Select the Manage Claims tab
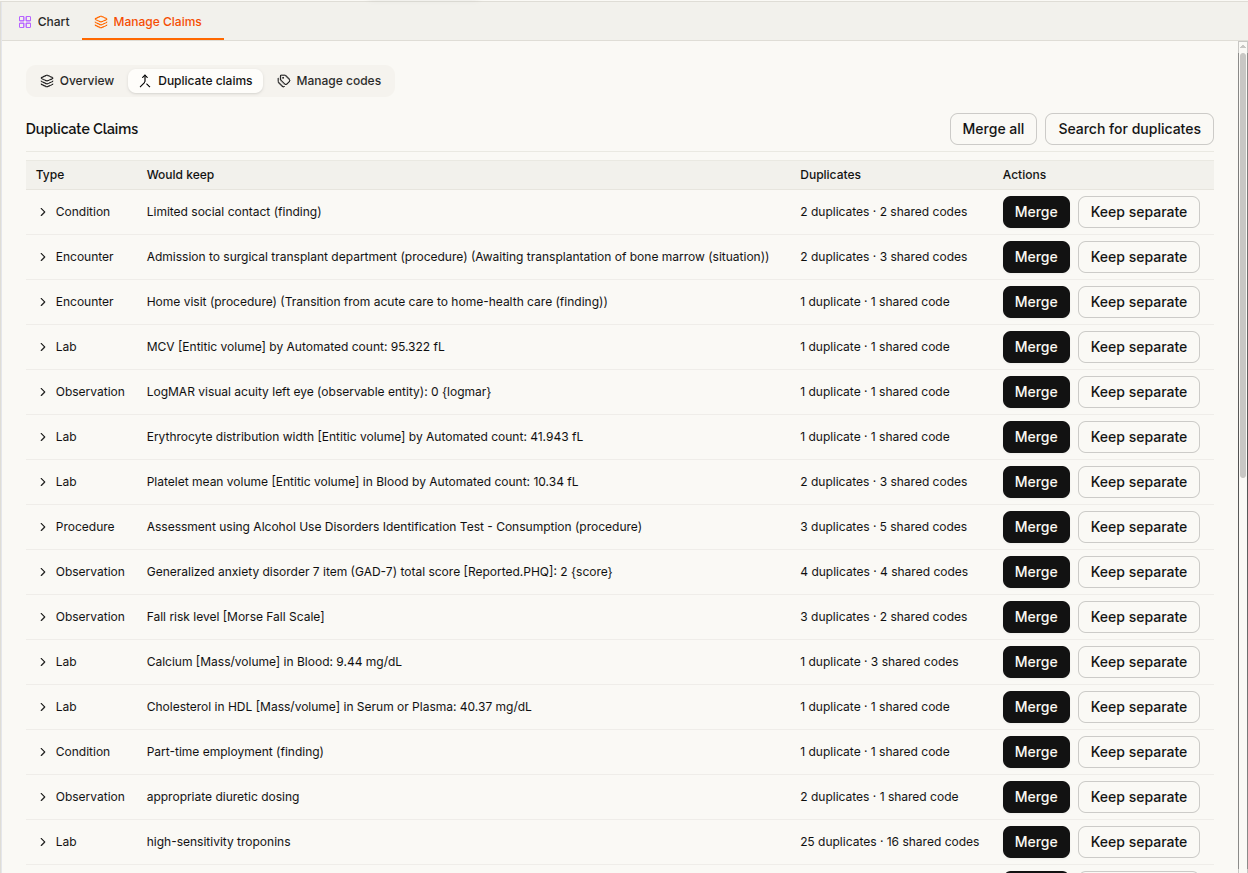 tap(148, 21)
